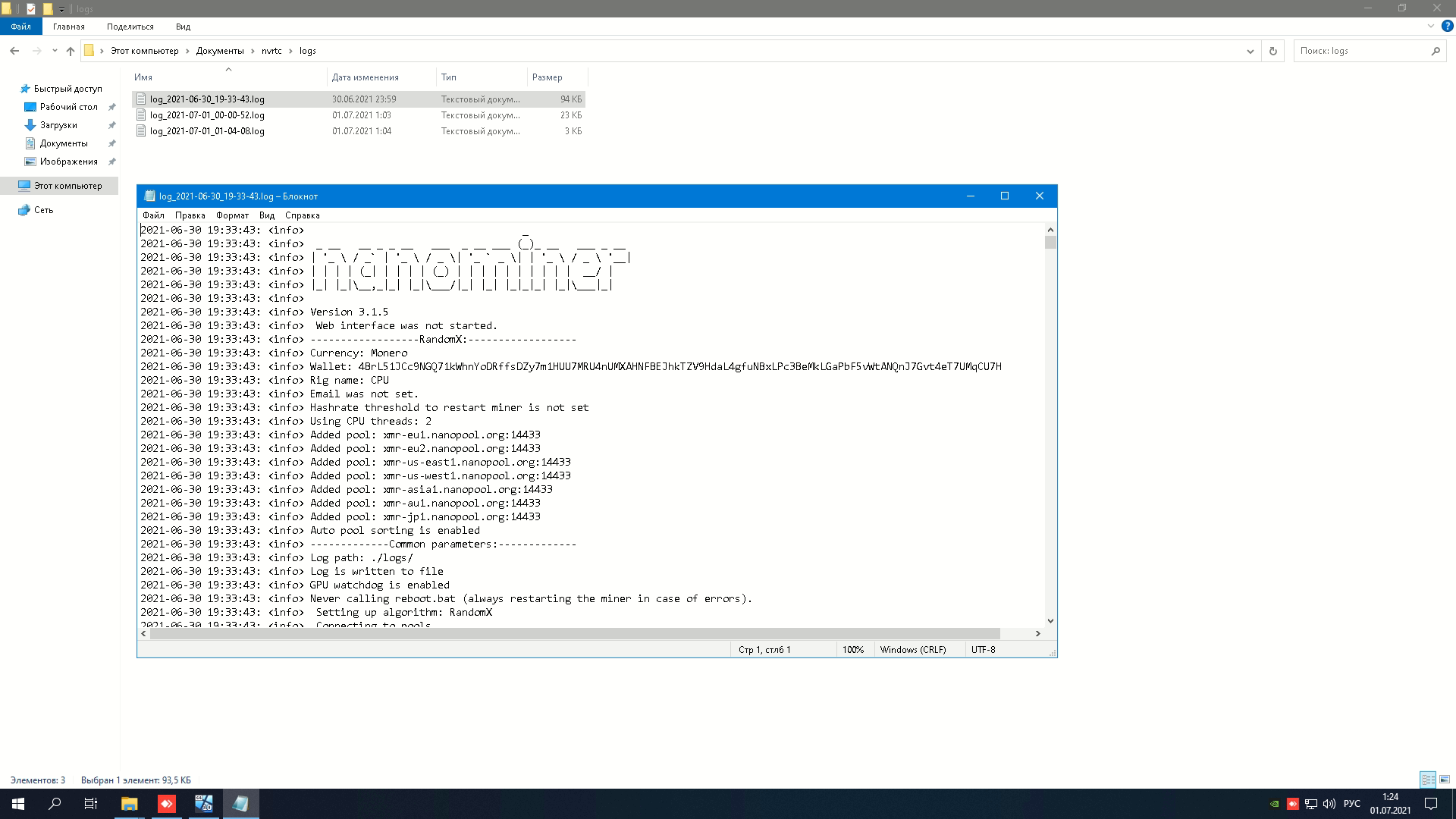Go up one folder level arrow
Image resolution: width=1456 pixels, height=819 pixels.
(71, 51)
